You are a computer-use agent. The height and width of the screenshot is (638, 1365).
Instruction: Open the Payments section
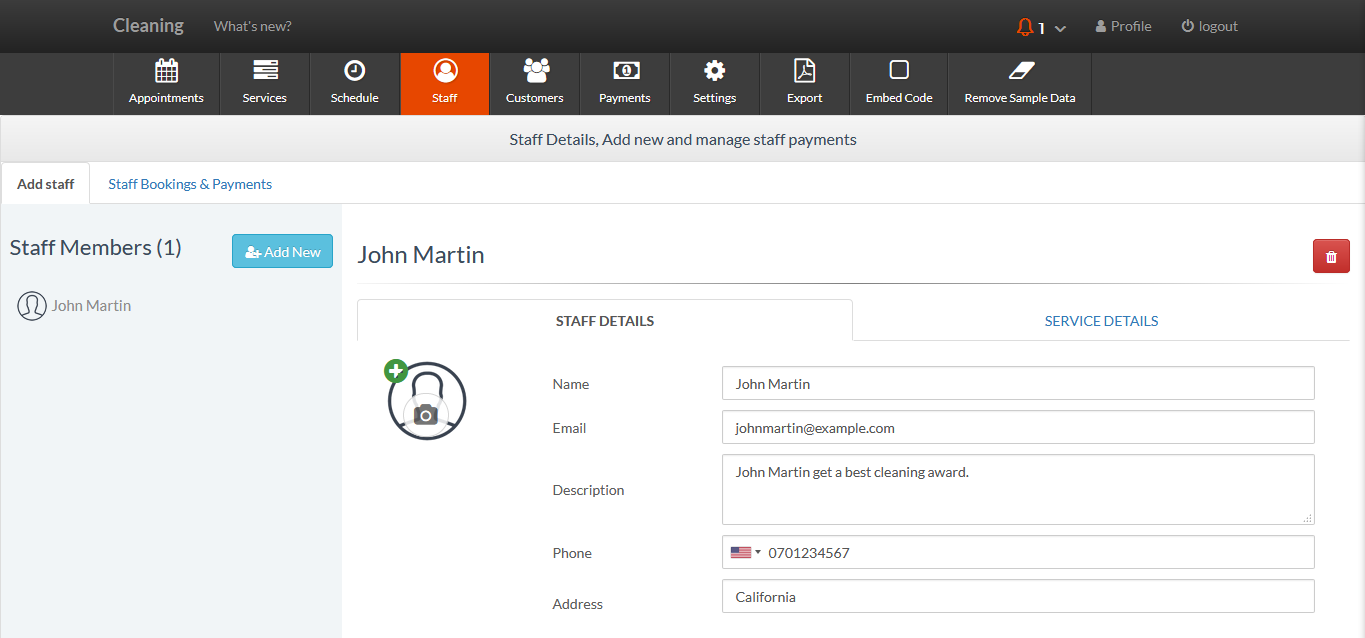[x=625, y=84]
